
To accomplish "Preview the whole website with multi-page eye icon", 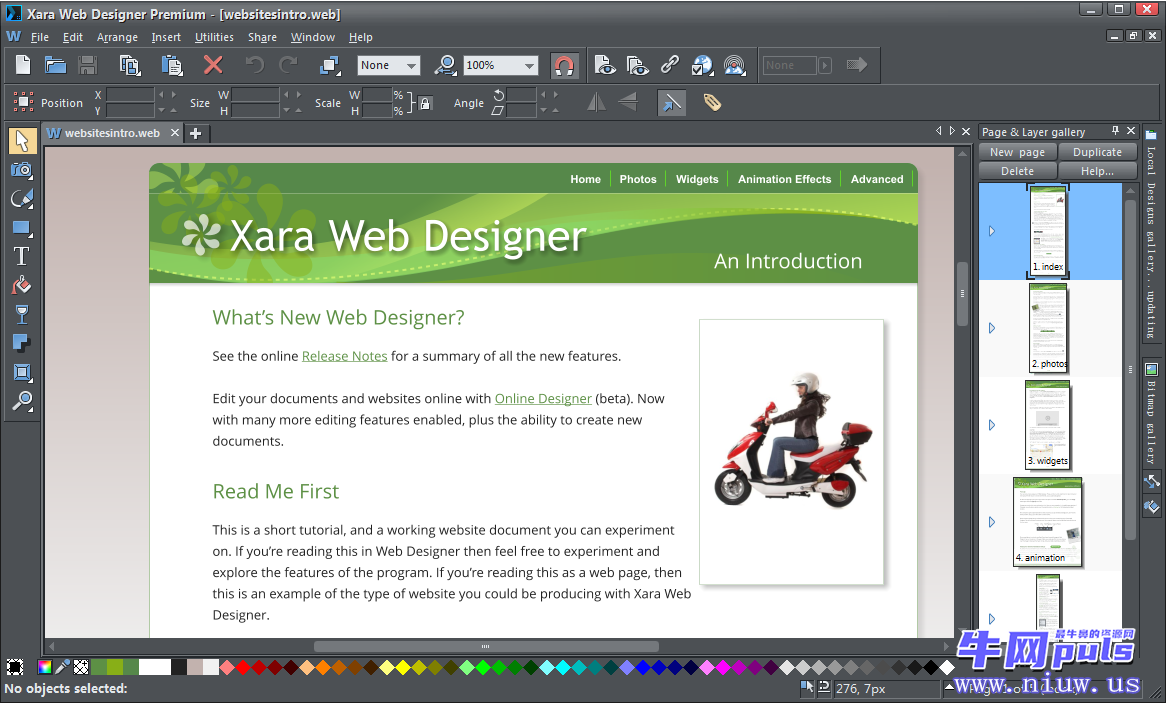I will pyautogui.click(x=637, y=65).
